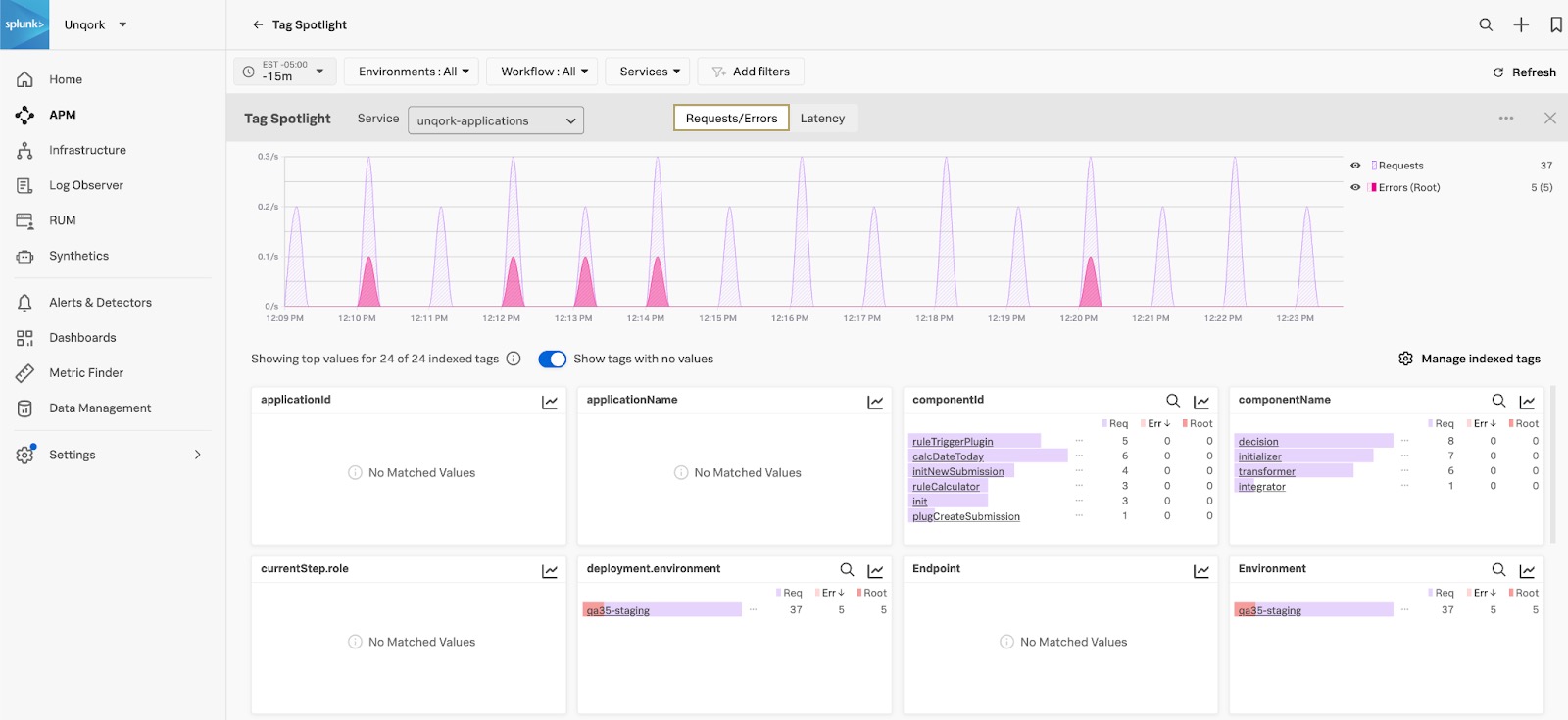Open the unqork-applications service dropdown
This screenshot has width=1568, height=720.
pyautogui.click(x=496, y=120)
